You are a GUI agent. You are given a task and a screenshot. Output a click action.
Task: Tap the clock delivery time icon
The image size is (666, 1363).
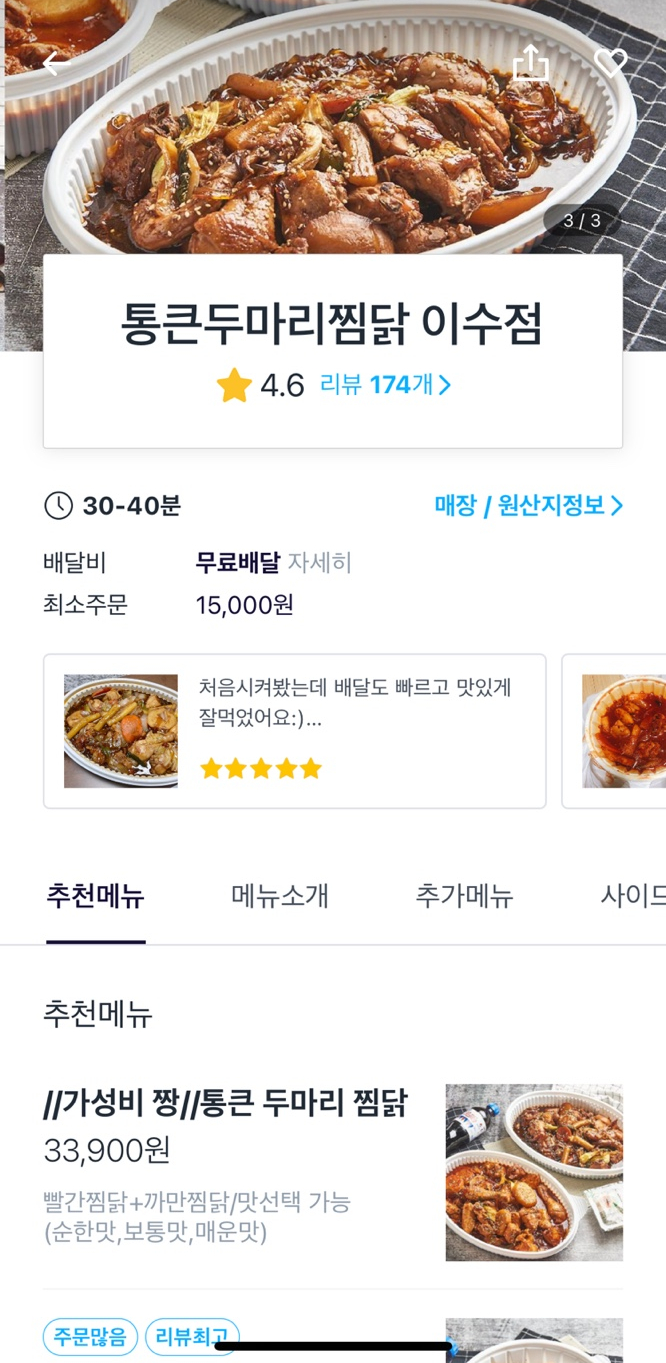click(58, 506)
